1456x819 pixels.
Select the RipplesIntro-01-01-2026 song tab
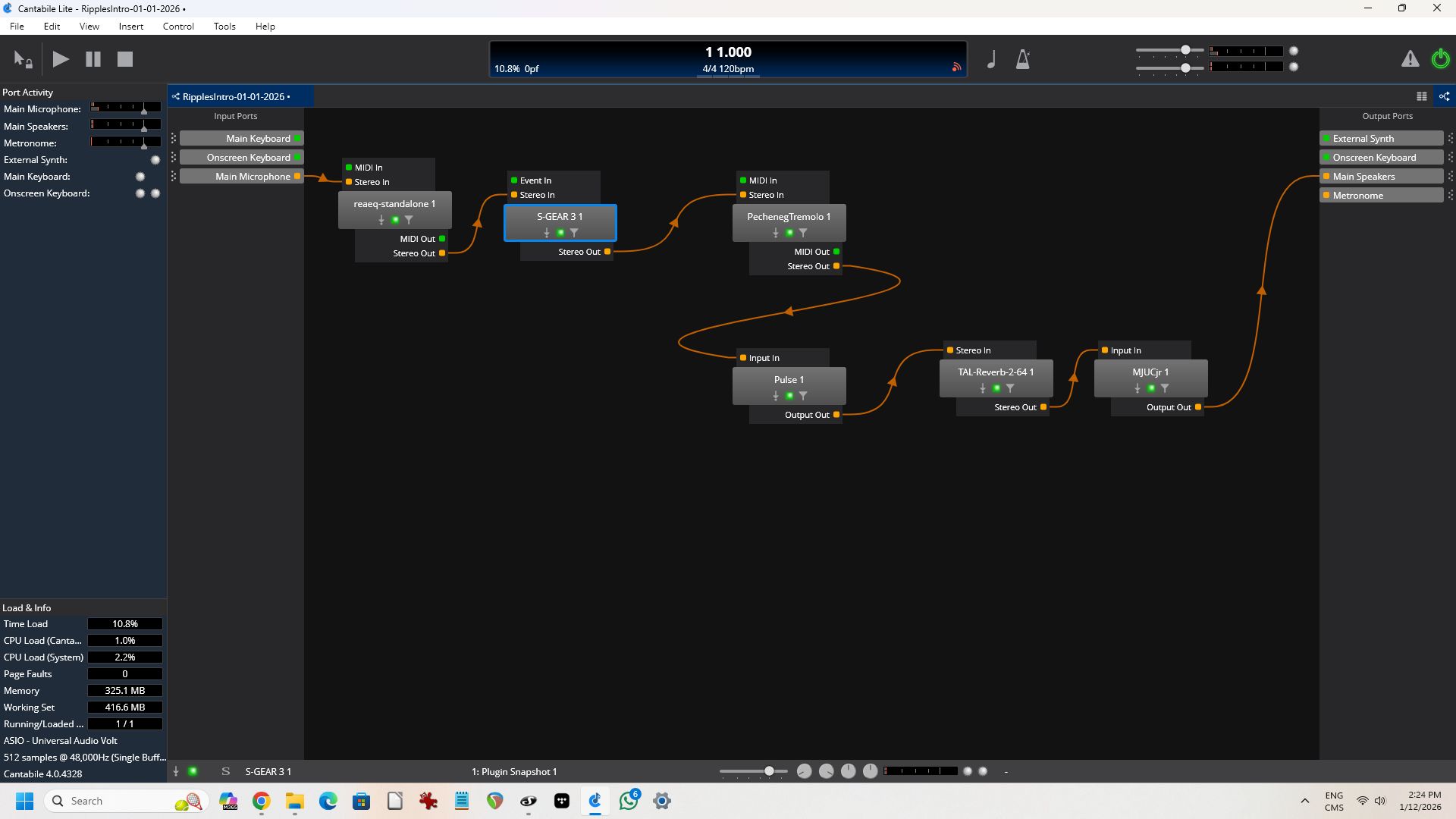[240, 96]
